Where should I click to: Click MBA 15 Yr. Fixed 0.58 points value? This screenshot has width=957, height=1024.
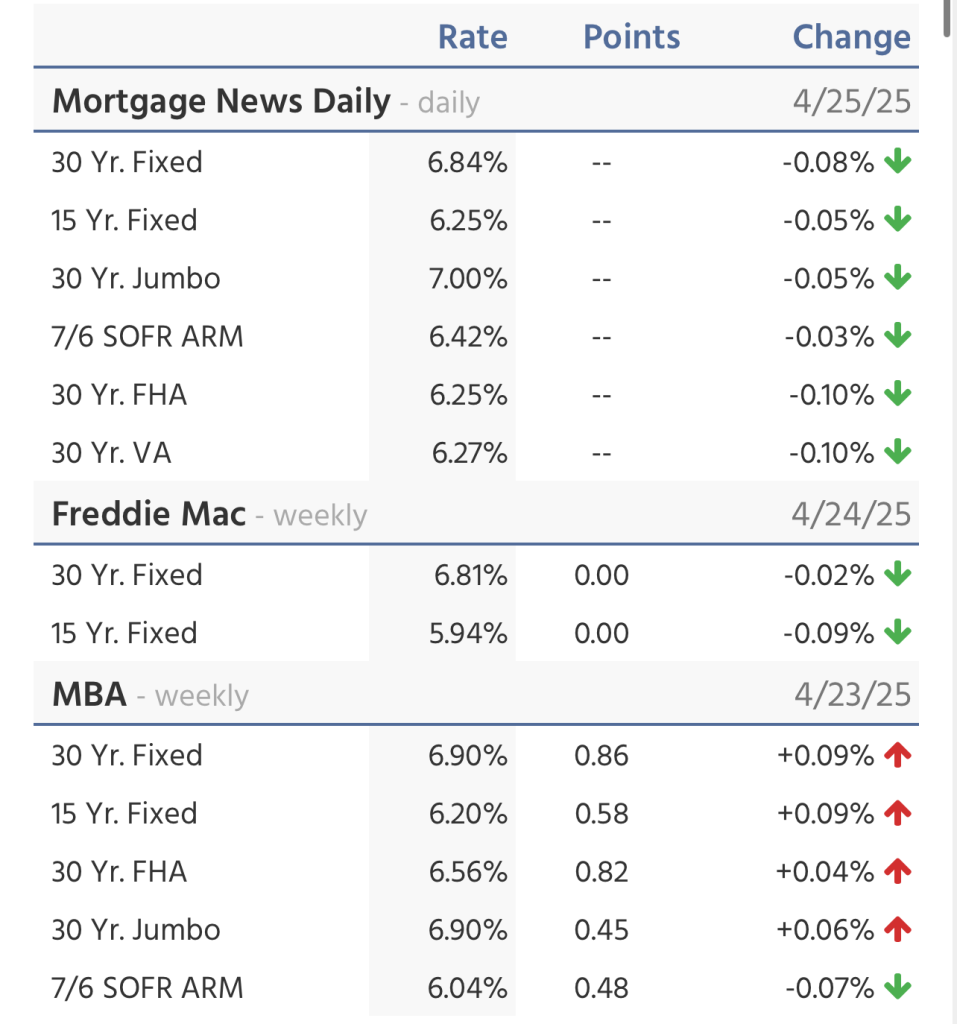[x=601, y=813]
